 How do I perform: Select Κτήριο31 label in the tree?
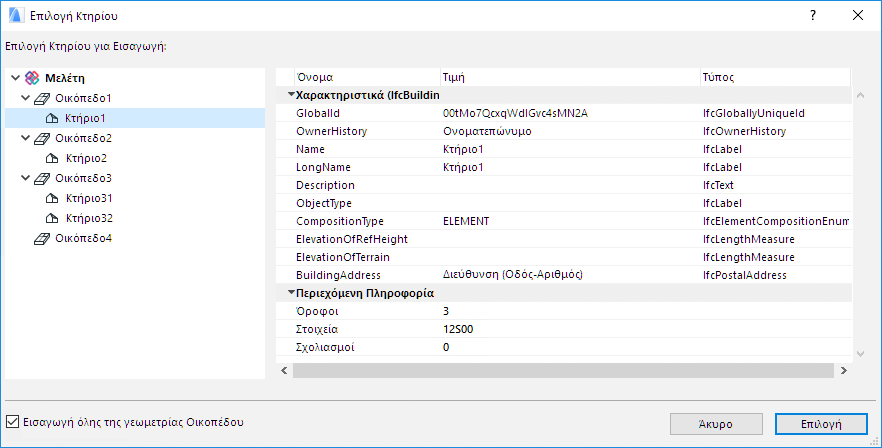pyautogui.click(x=89, y=198)
